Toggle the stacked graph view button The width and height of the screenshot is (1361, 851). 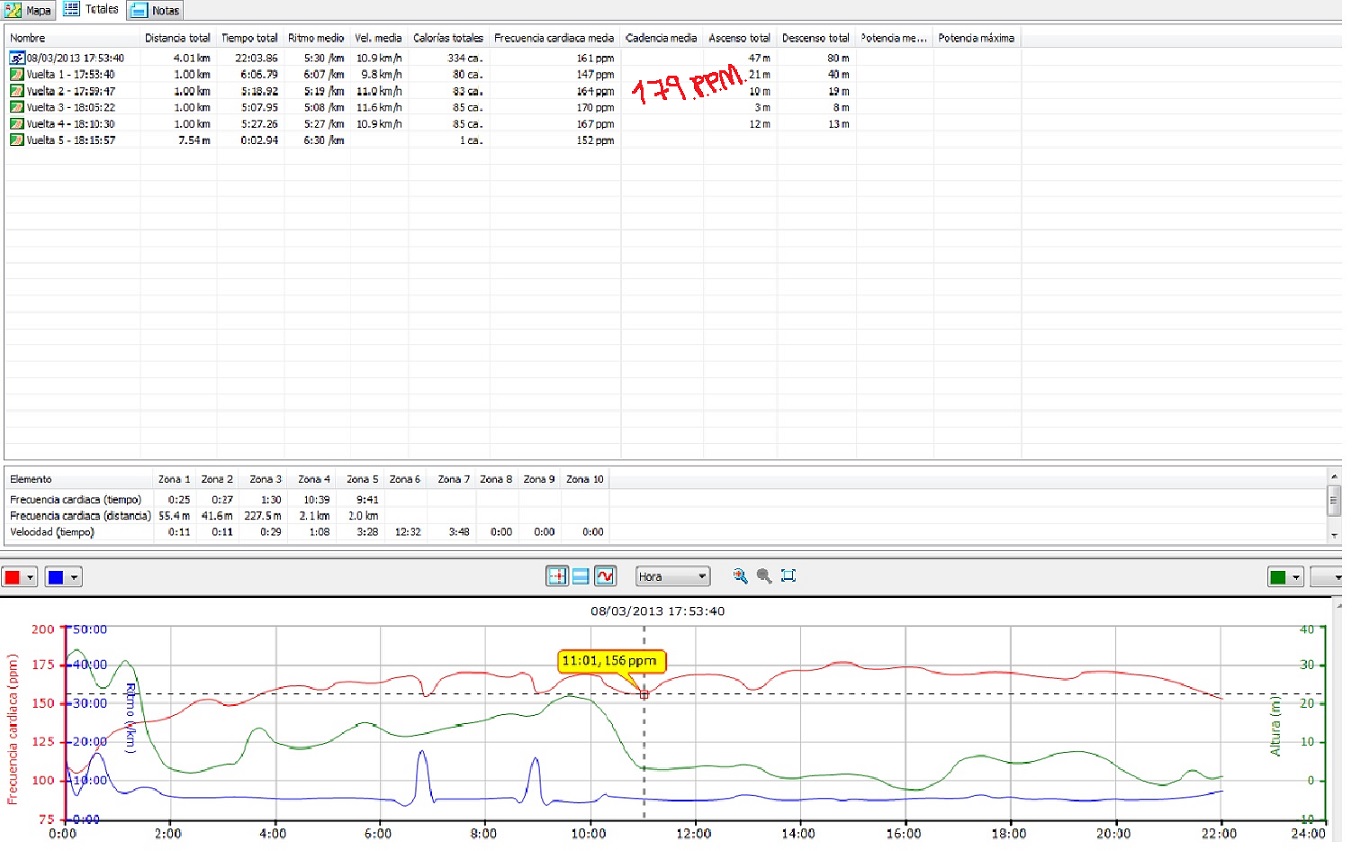(x=581, y=576)
